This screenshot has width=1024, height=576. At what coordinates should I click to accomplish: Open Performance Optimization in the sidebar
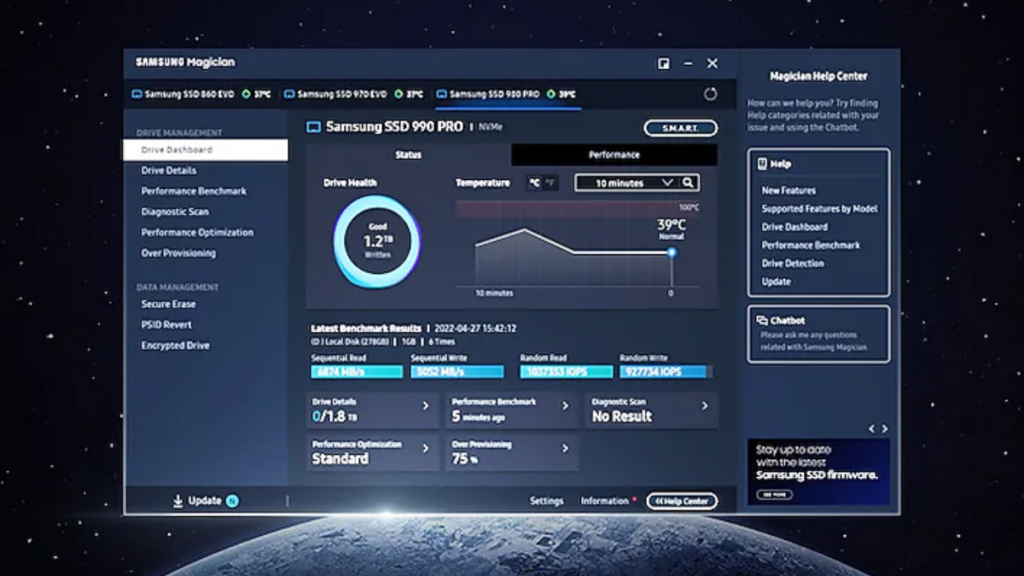(197, 232)
